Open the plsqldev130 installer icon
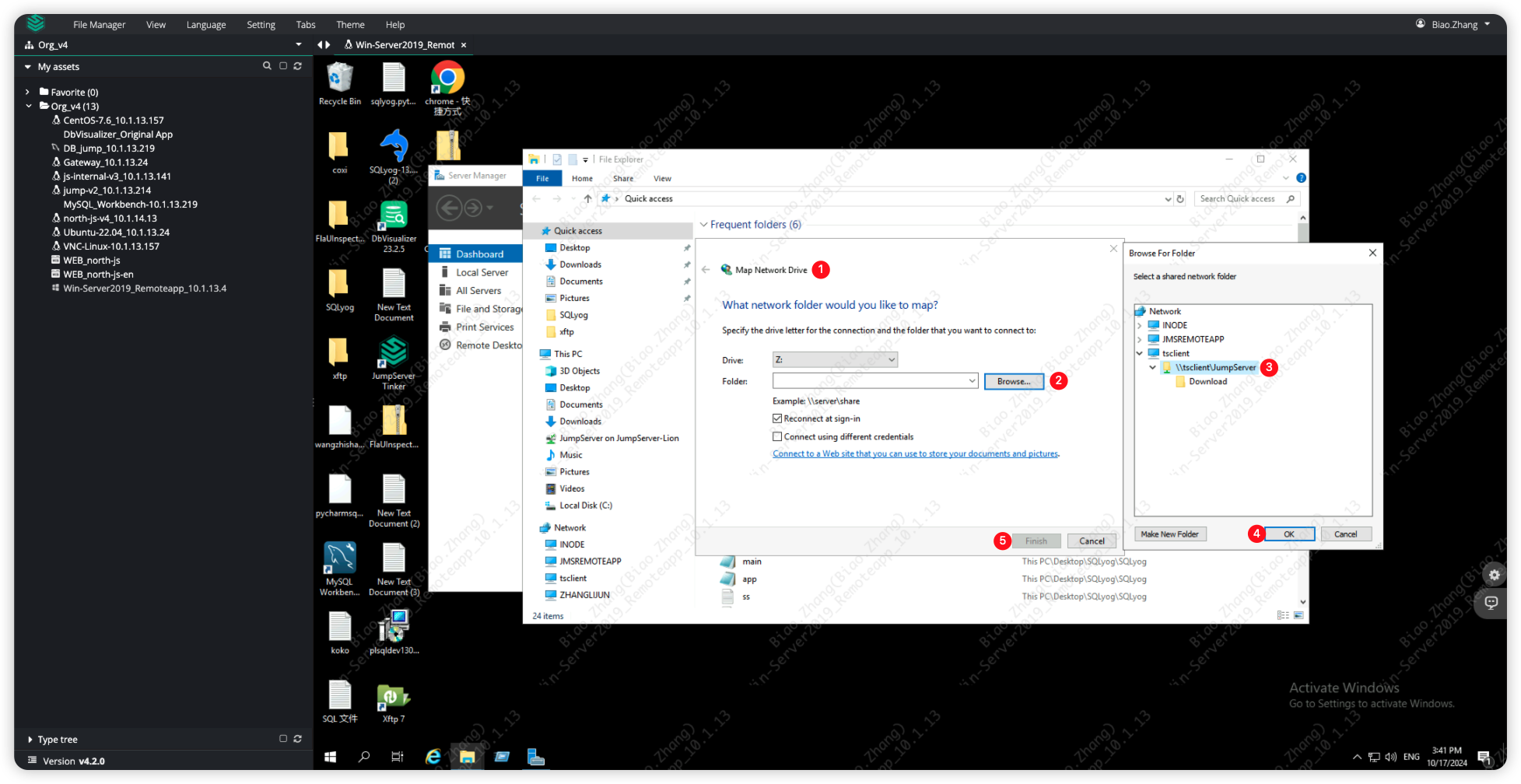1521x784 pixels. (x=394, y=632)
